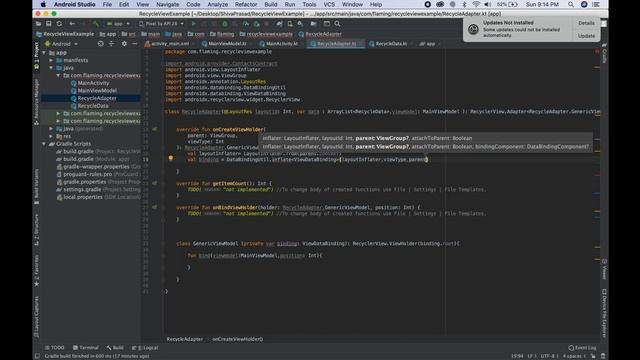This screenshot has width=640, height=360.
Task: Open the VCS menu
Action: click(x=329, y=4)
